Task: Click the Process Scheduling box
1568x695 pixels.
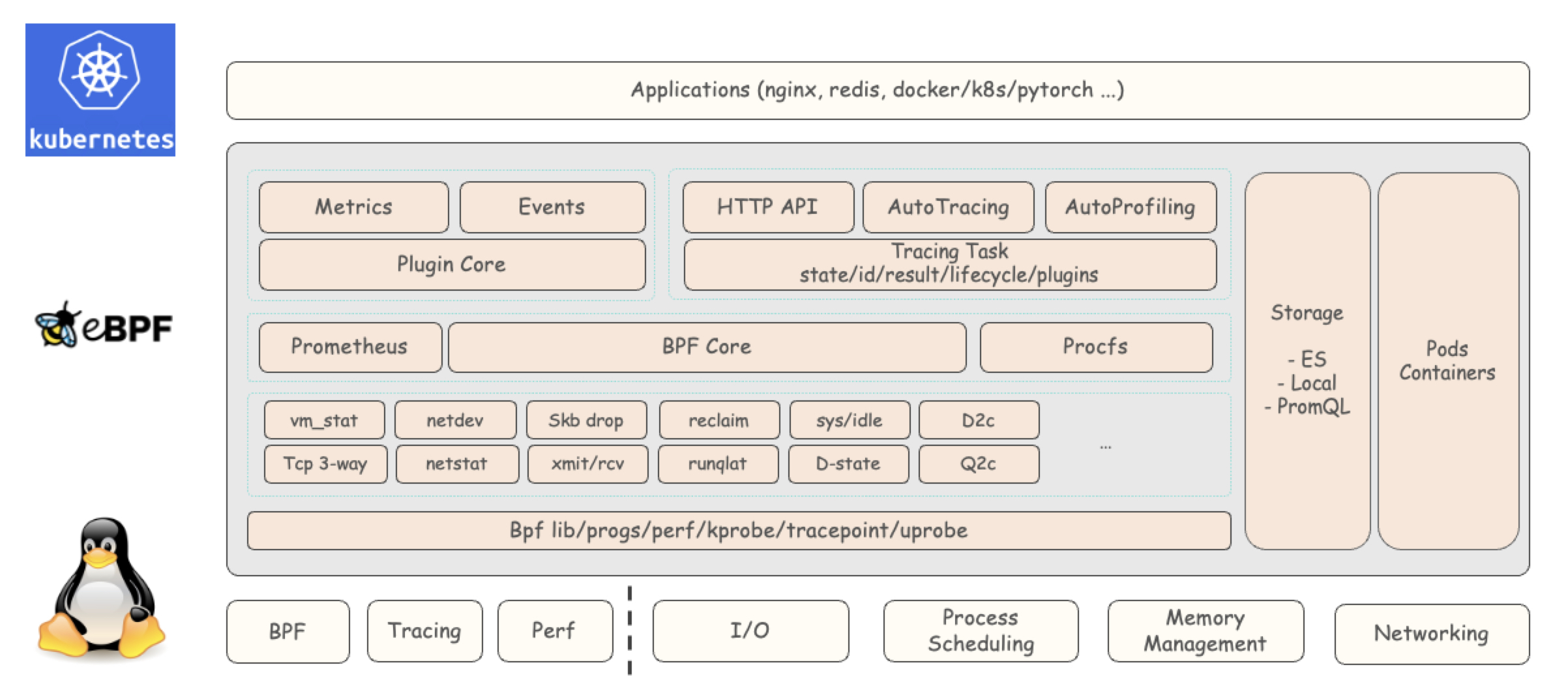Action: click(x=981, y=631)
